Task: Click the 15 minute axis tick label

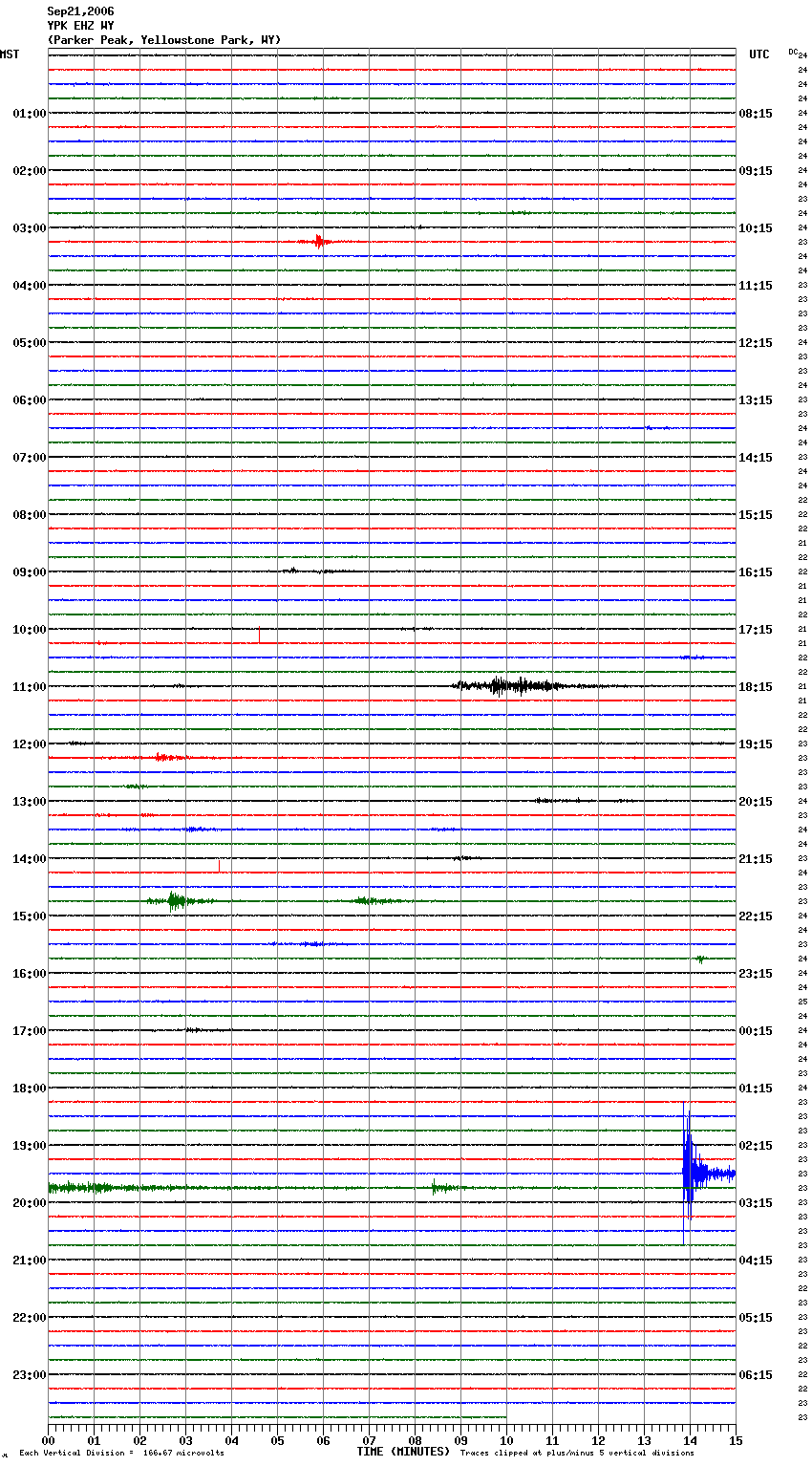Action: [736, 1440]
